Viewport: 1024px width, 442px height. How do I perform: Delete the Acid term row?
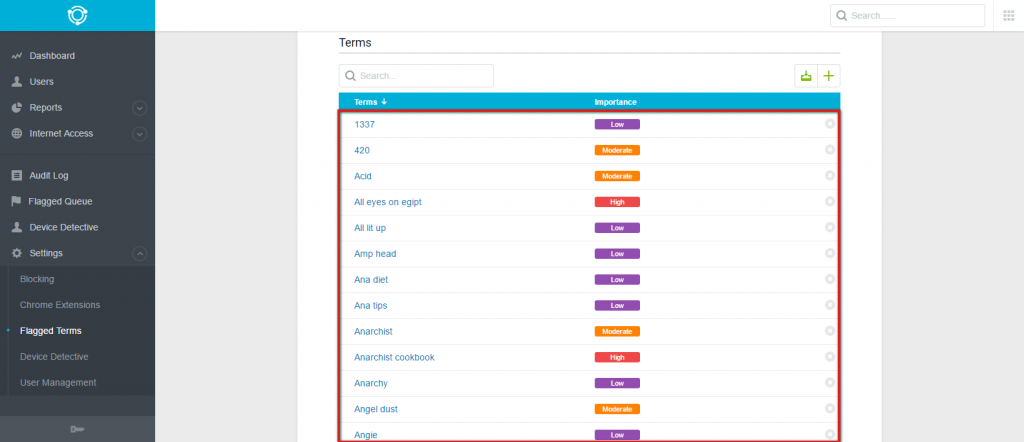pos(829,176)
